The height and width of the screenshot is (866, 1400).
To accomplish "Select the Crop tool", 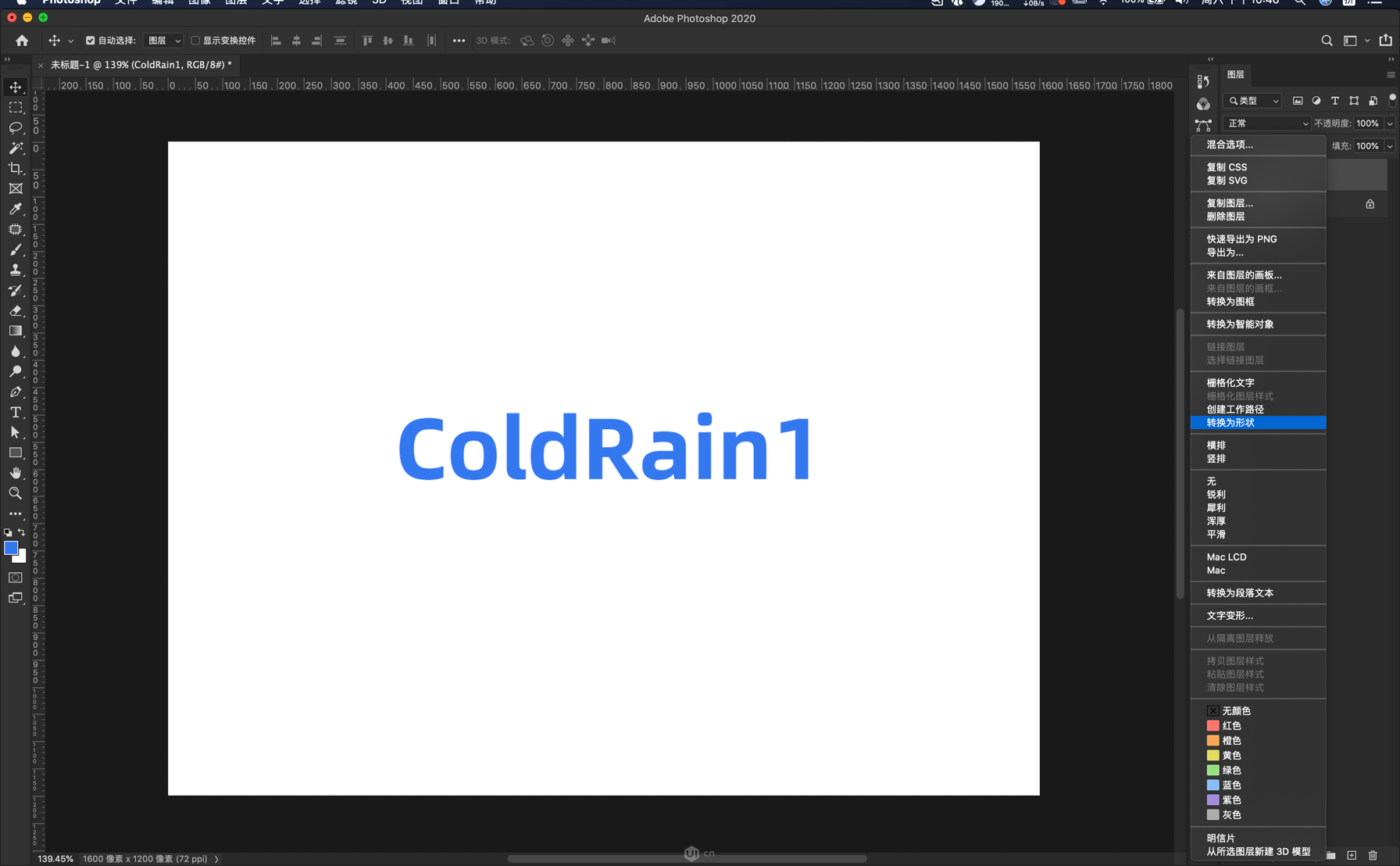I will coord(16,168).
